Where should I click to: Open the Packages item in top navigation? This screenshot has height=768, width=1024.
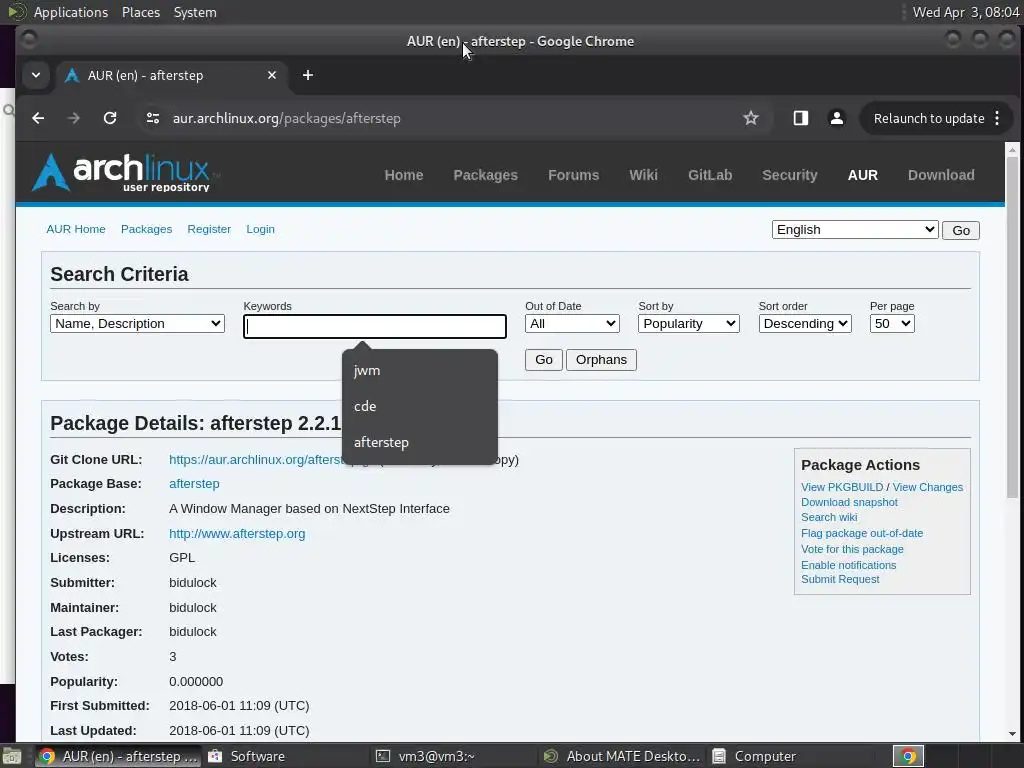[x=485, y=175]
